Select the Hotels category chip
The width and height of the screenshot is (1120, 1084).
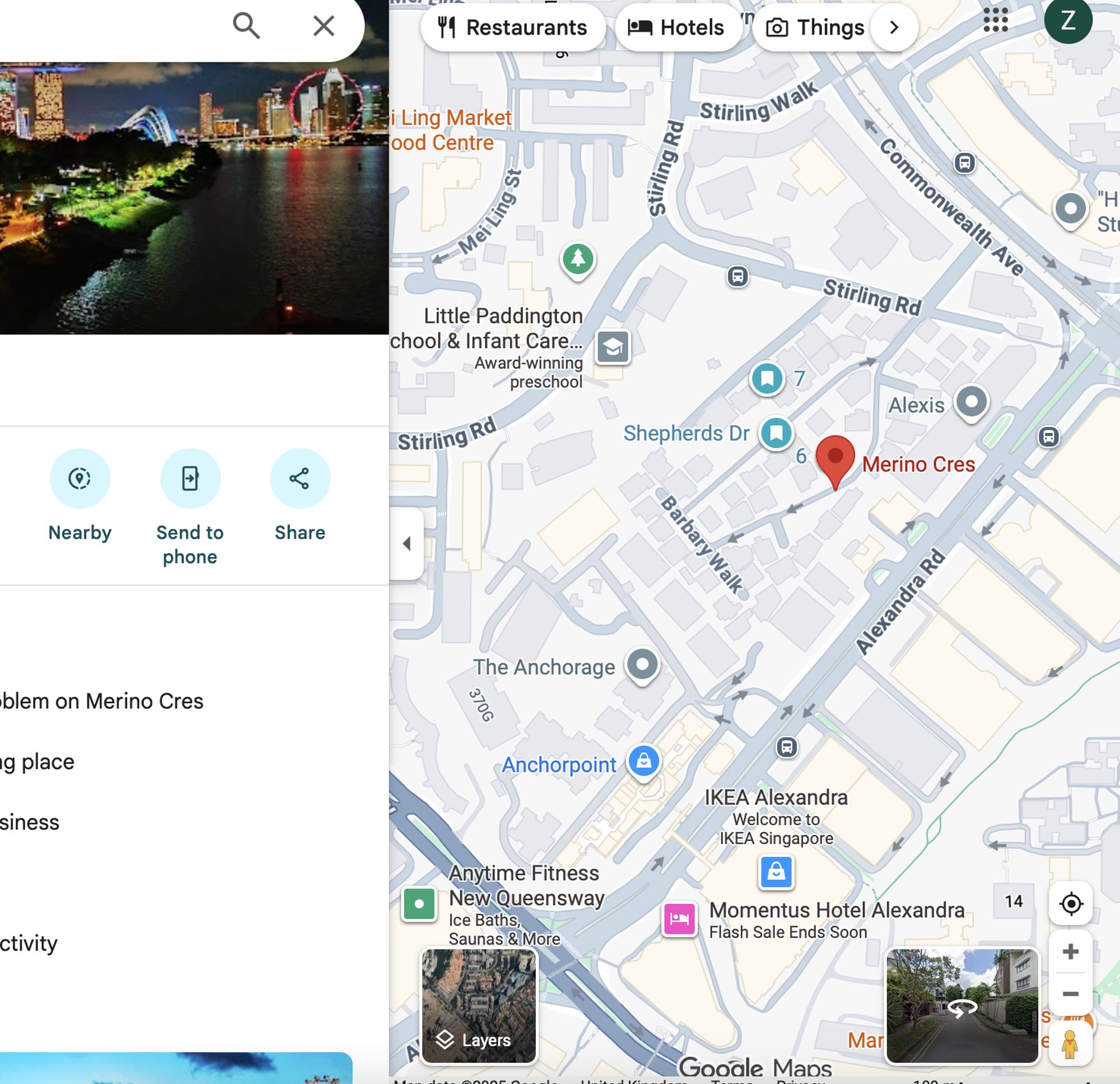coord(676,27)
